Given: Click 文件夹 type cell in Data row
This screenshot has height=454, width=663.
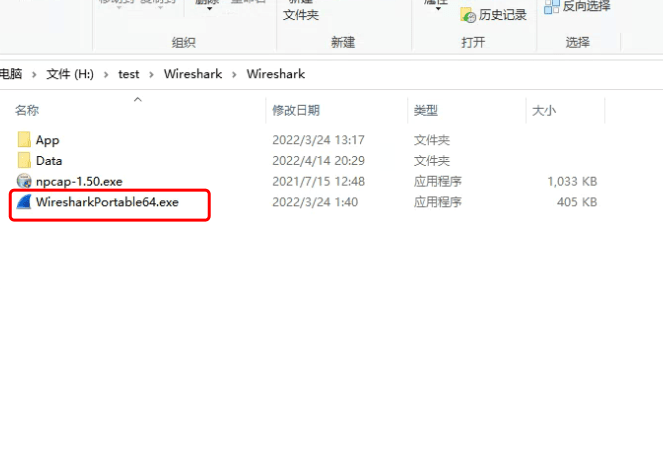Looking at the screenshot, I should [431, 161].
